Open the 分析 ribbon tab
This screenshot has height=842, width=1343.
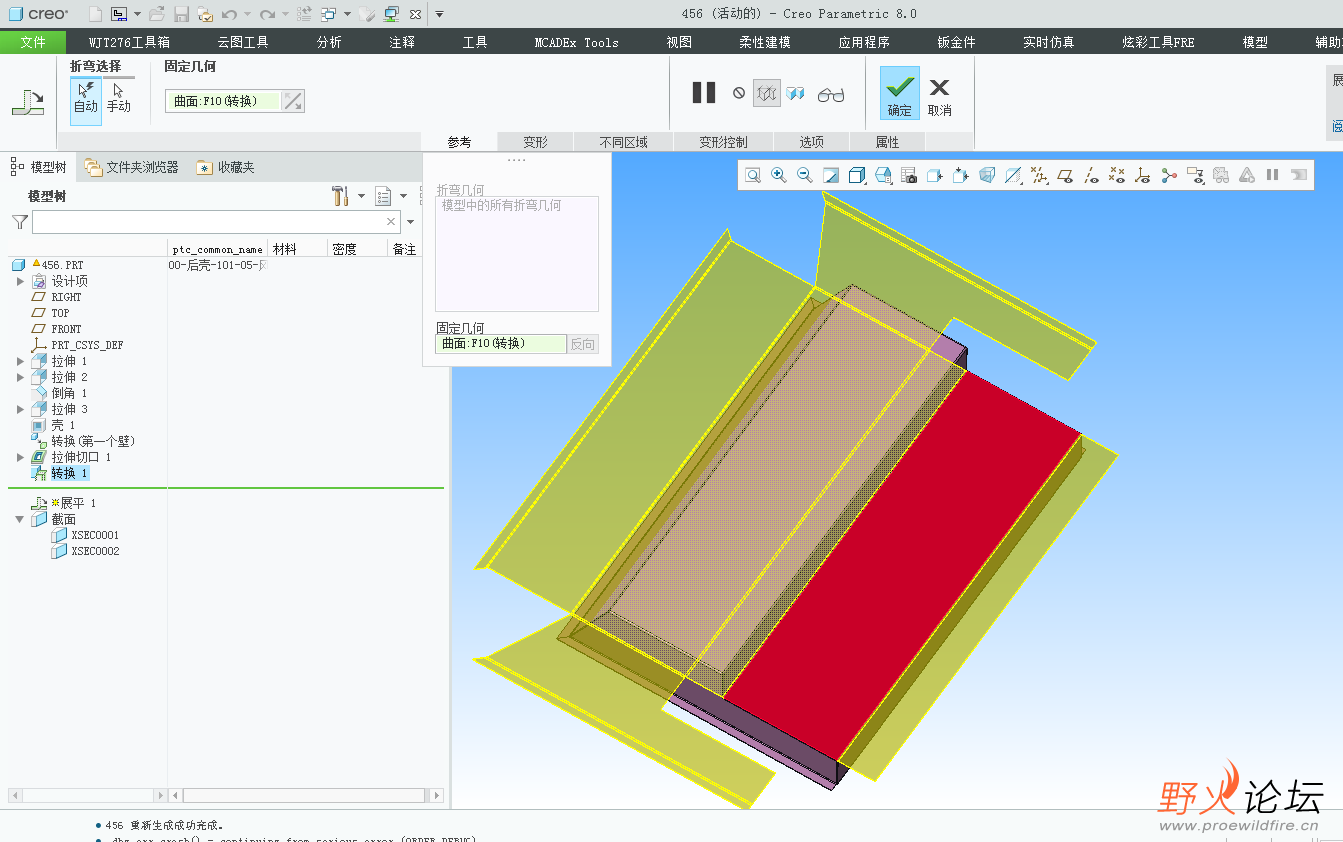329,42
